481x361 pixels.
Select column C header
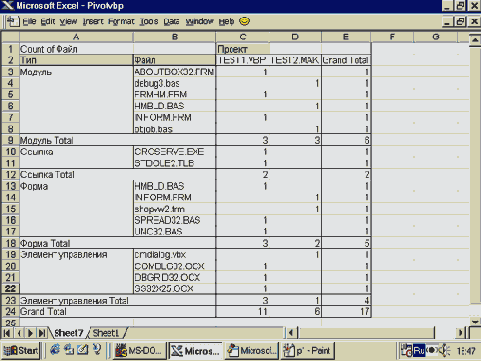[x=243, y=37]
